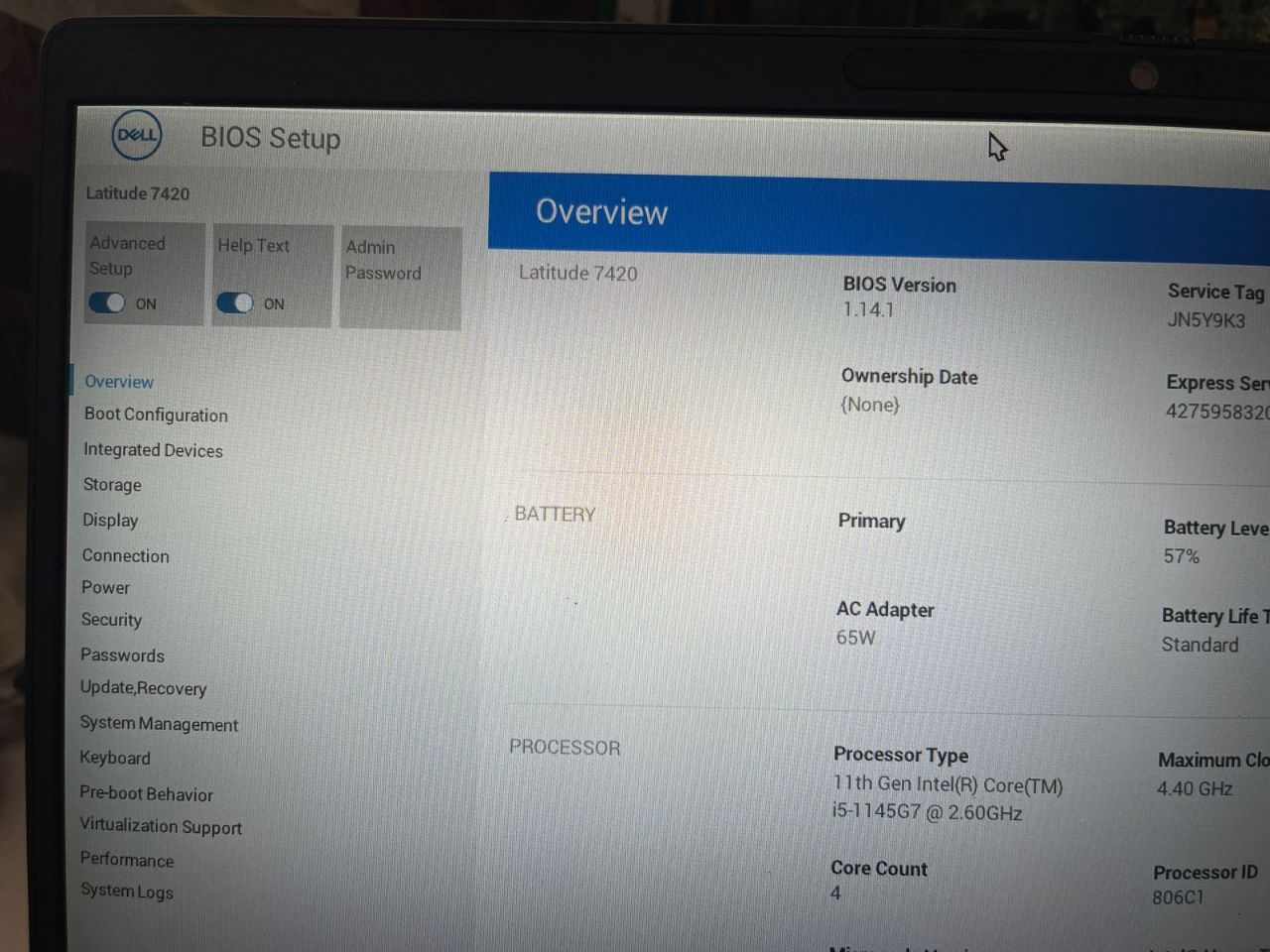This screenshot has width=1270, height=952.
Task: Open the Passwords section
Action: [x=122, y=655]
